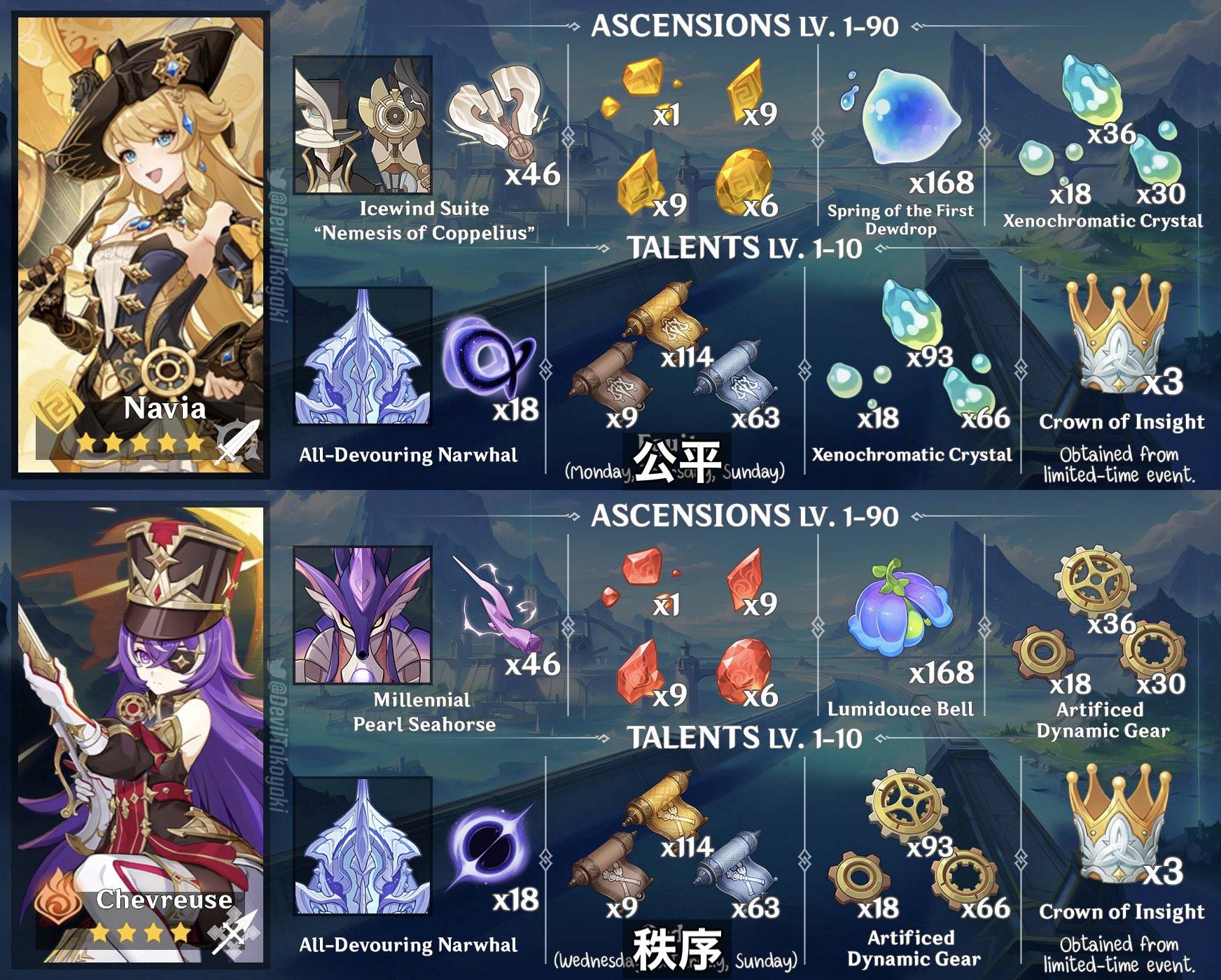Select the Millennial Pearl Seahorse boss icon
The image size is (1221, 980).
tap(363, 615)
